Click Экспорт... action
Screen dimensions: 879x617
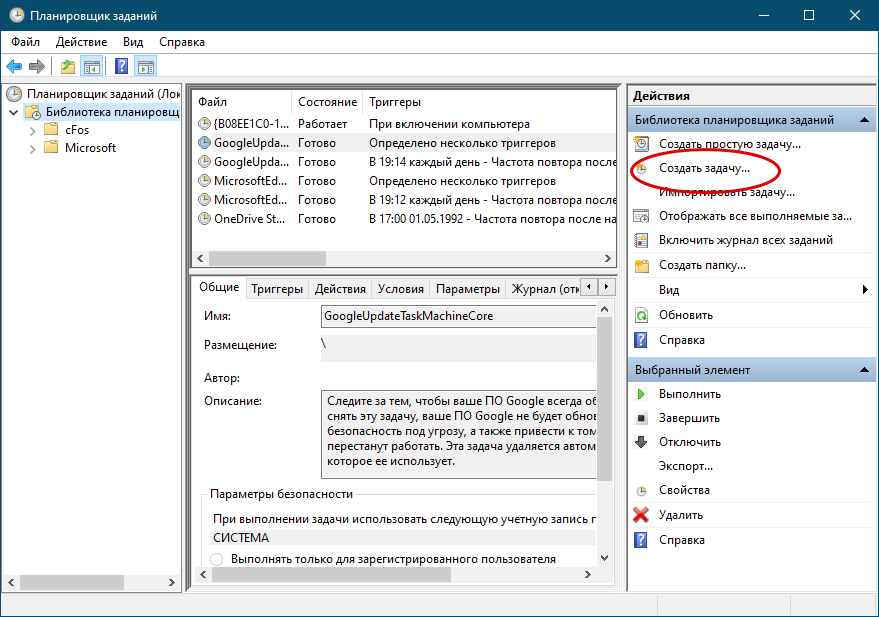[686, 466]
